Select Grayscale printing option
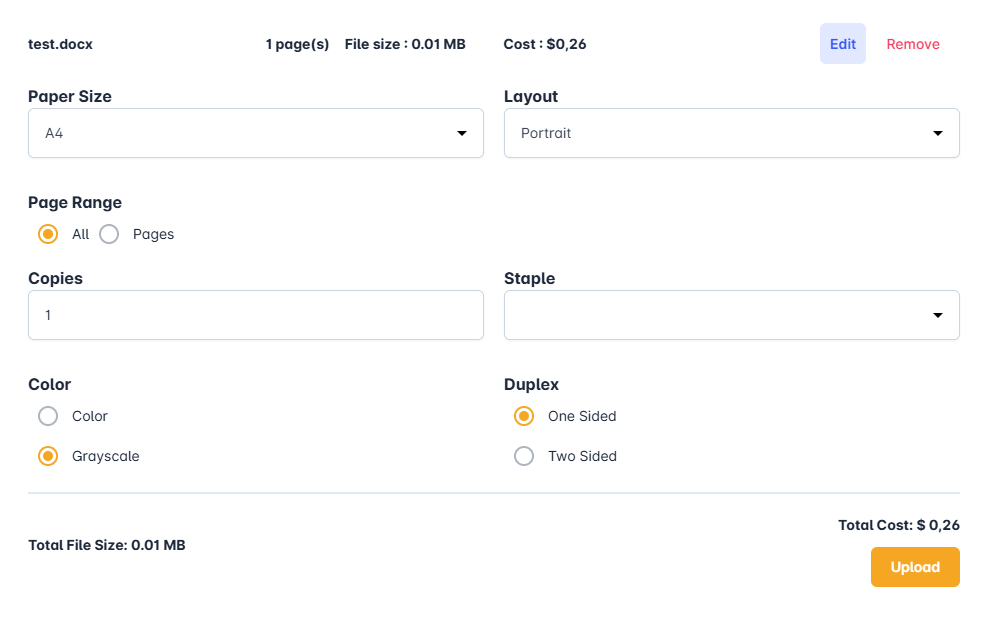Viewport: 995px width, 622px height. pyautogui.click(x=48, y=456)
